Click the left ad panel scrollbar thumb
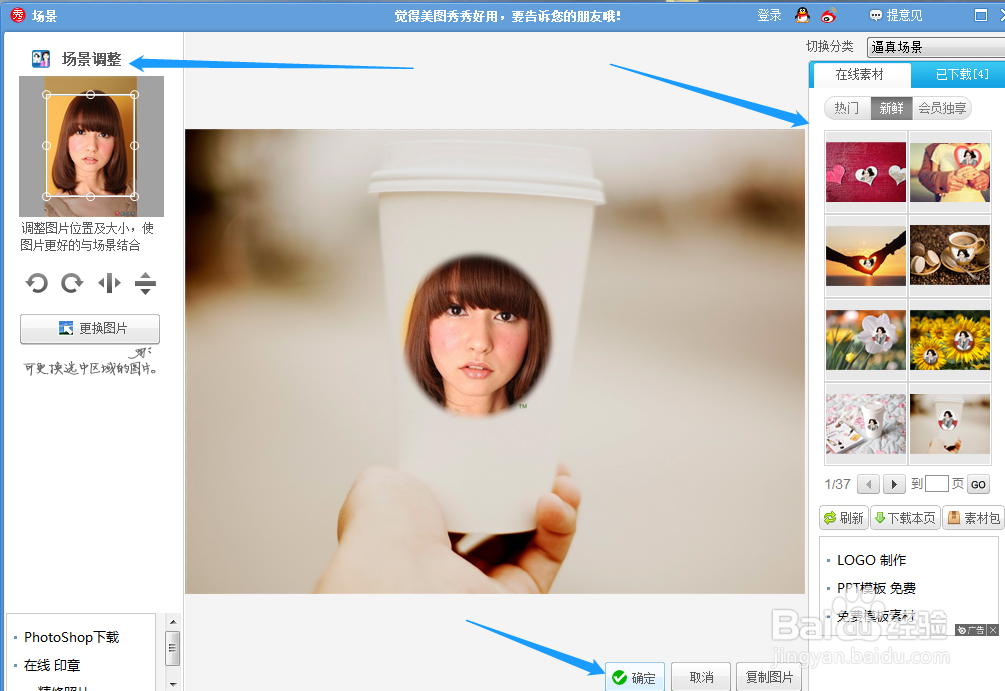The image size is (1005, 691). tap(172, 648)
